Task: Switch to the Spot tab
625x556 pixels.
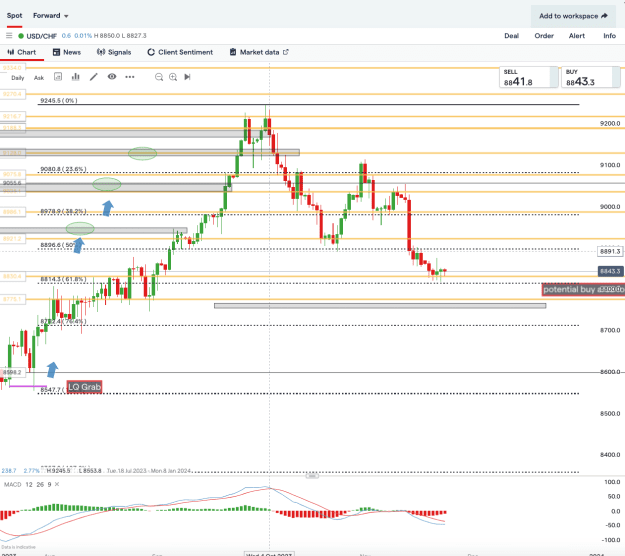Action: (14, 16)
